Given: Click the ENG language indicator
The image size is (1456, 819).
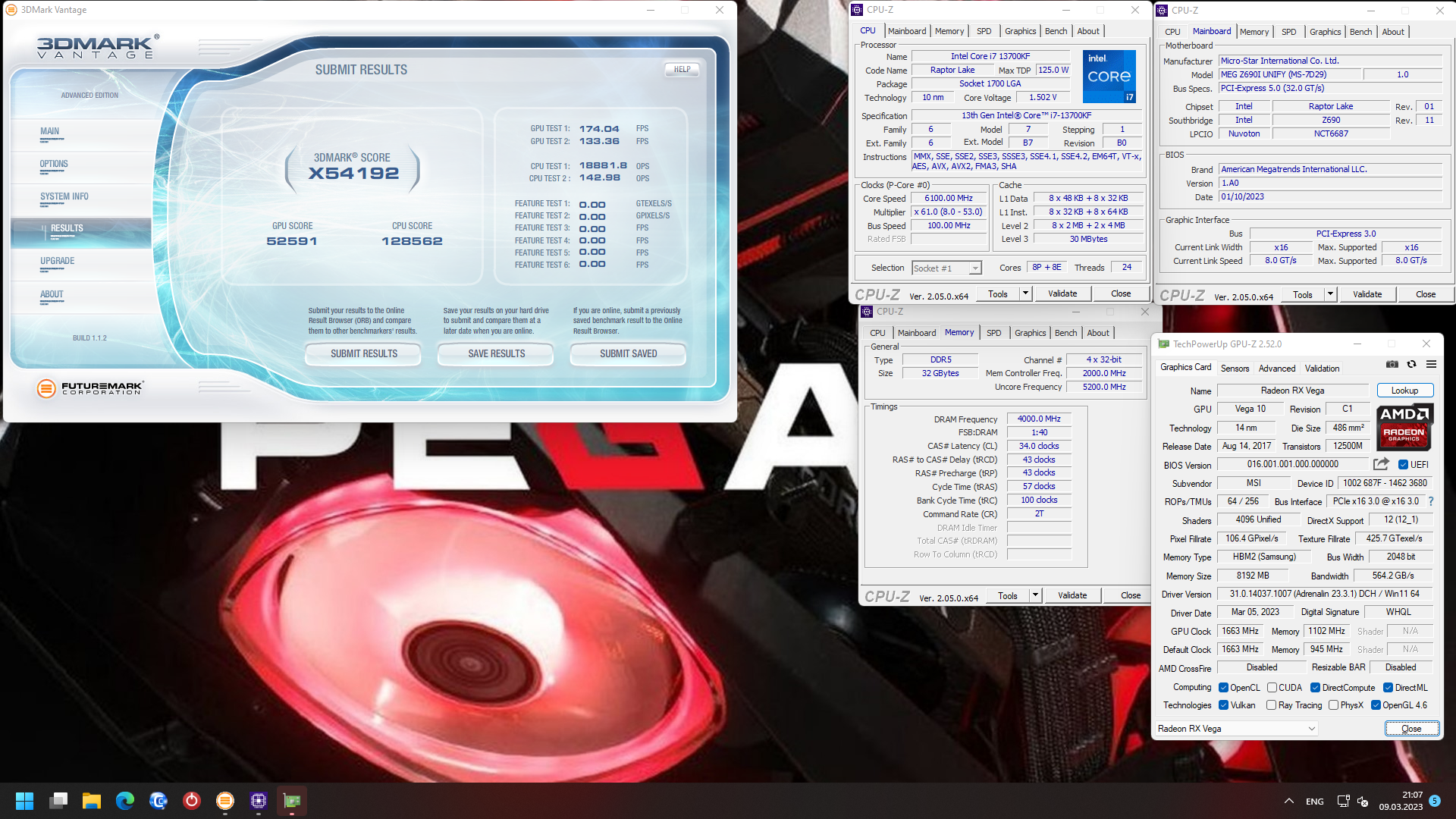Looking at the screenshot, I should (x=1315, y=802).
